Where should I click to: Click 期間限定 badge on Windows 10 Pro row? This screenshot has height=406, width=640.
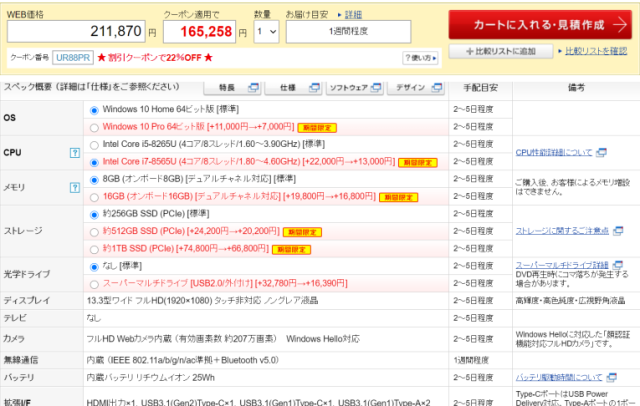317,128
